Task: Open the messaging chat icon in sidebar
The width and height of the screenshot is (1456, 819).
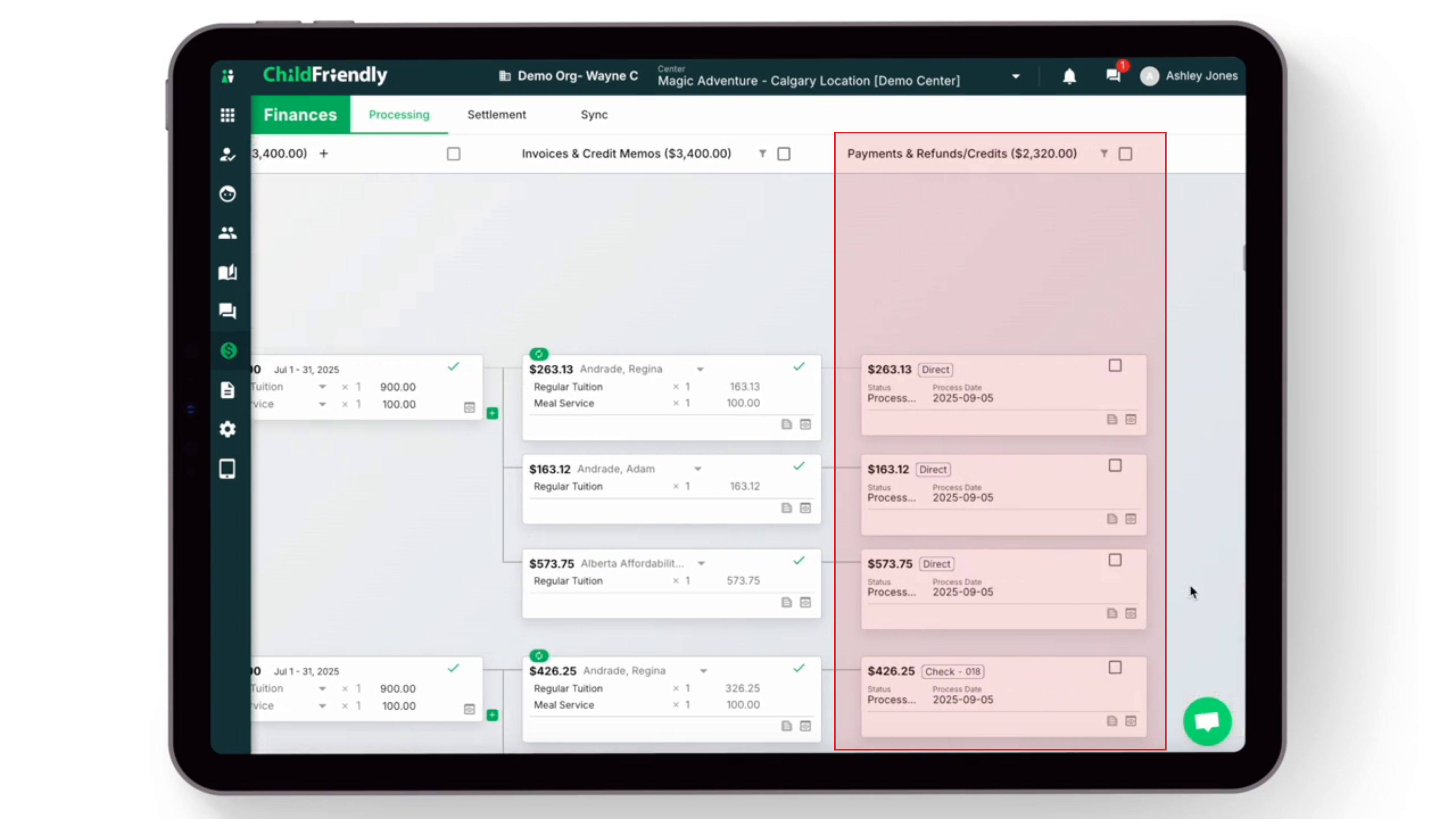Action: pyautogui.click(x=227, y=311)
